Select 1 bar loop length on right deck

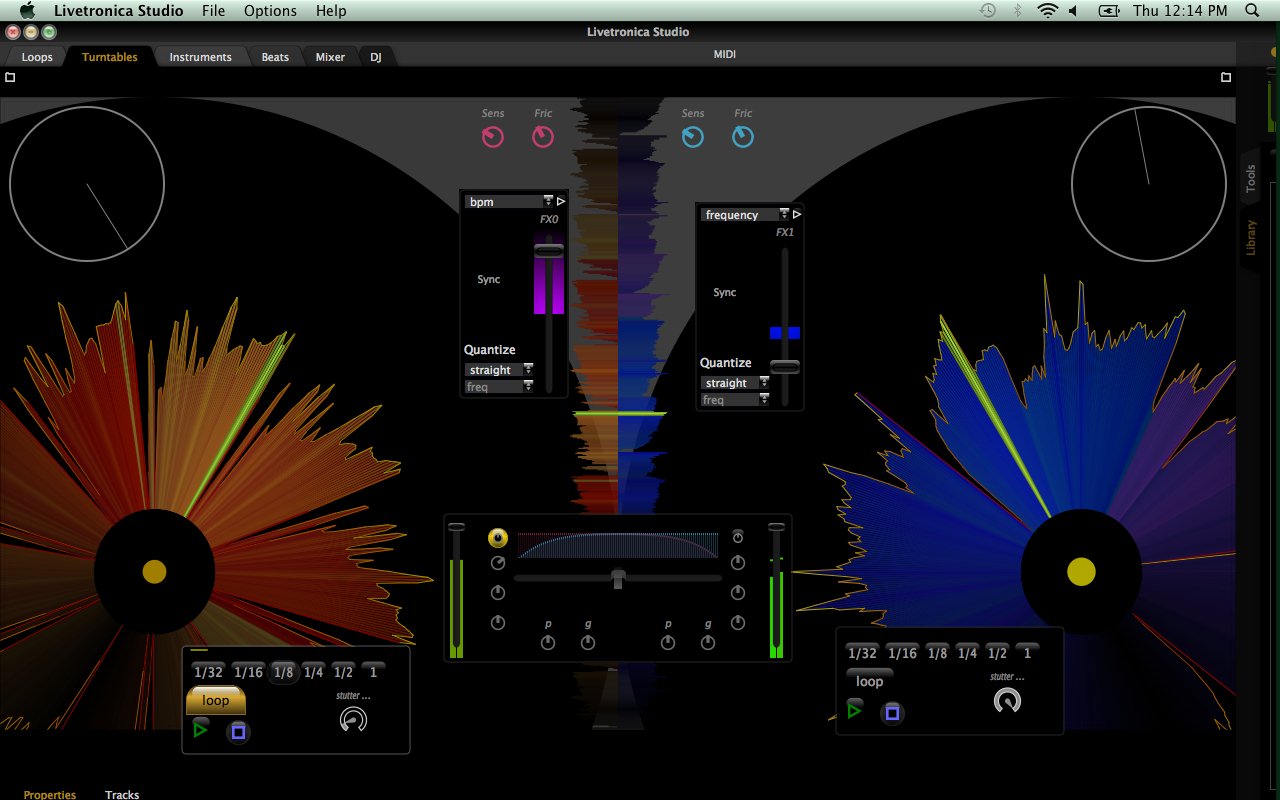point(1026,653)
